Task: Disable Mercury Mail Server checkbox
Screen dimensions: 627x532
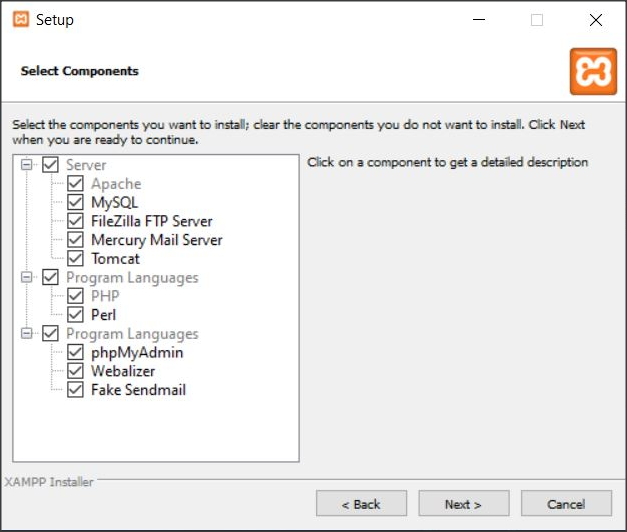Action: pyautogui.click(x=75, y=240)
